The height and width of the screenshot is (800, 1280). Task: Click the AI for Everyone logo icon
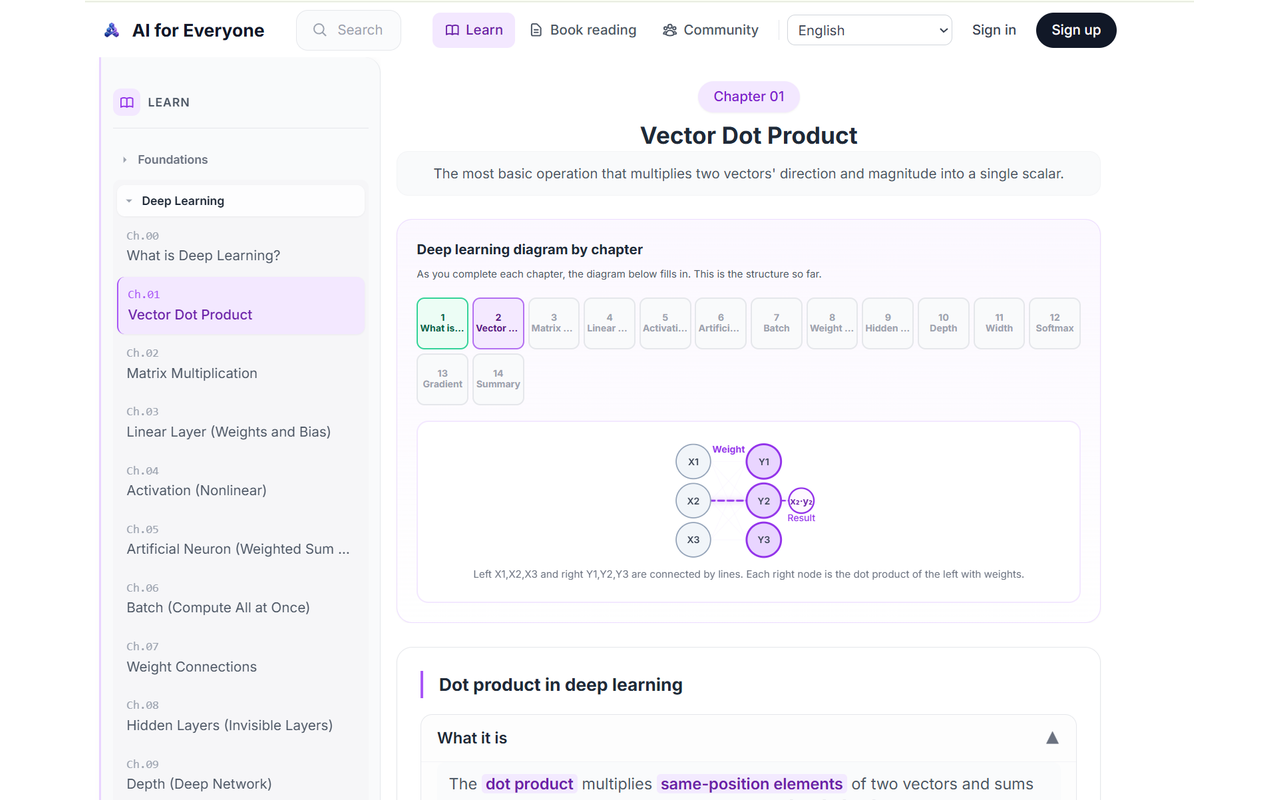coord(112,30)
